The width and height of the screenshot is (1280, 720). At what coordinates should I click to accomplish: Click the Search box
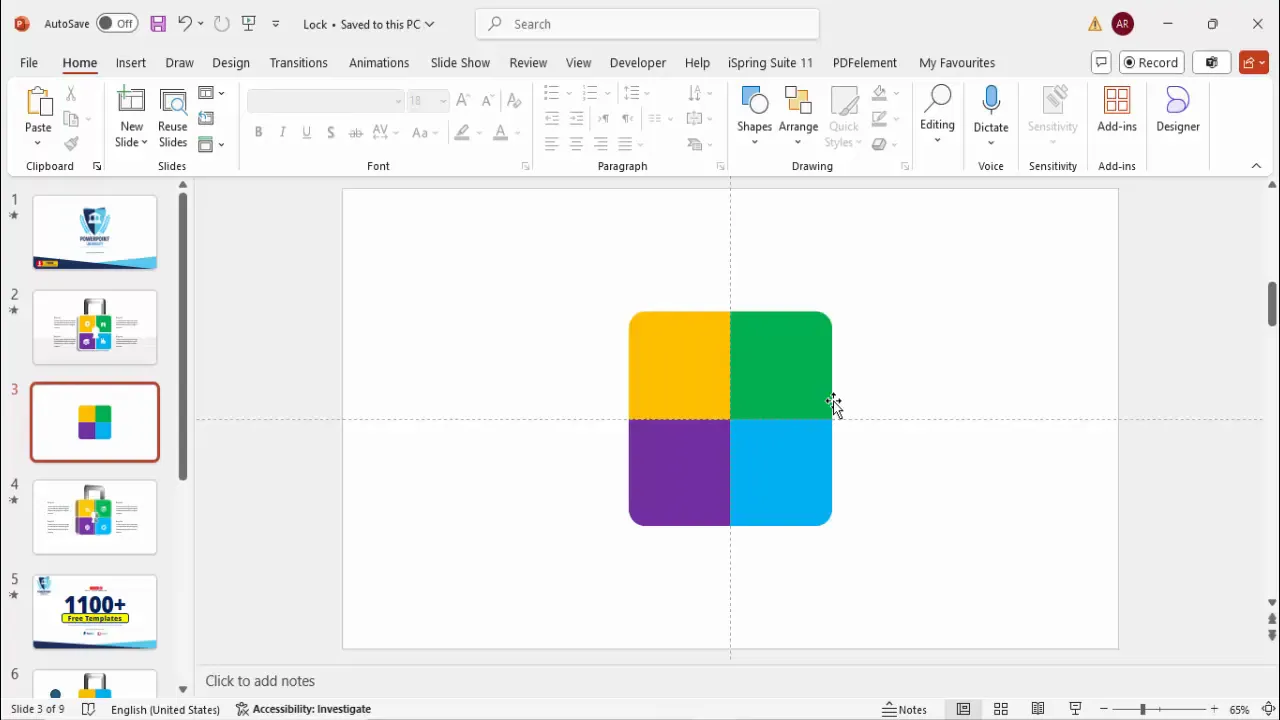(648, 24)
